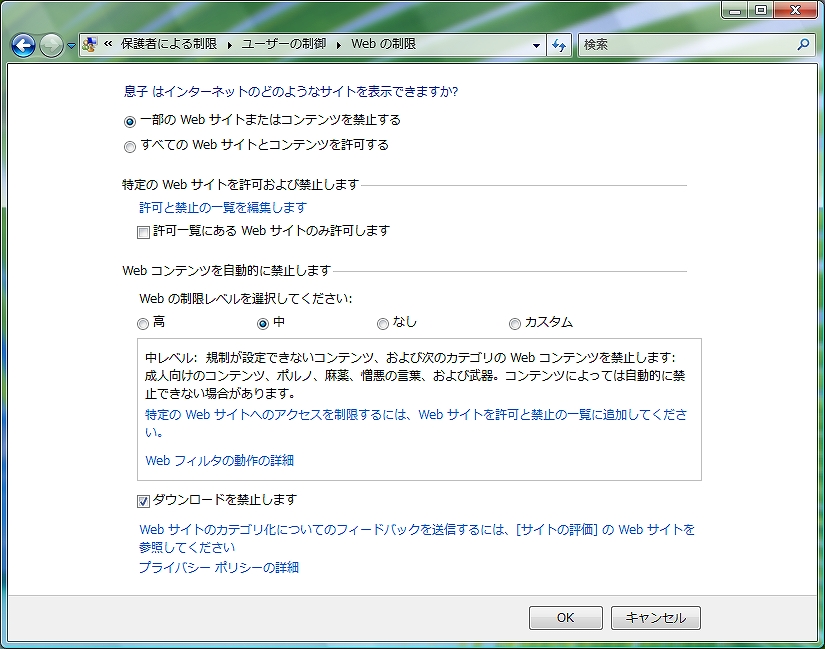
Task: Click the Back navigation arrow button
Action: point(23,45)
